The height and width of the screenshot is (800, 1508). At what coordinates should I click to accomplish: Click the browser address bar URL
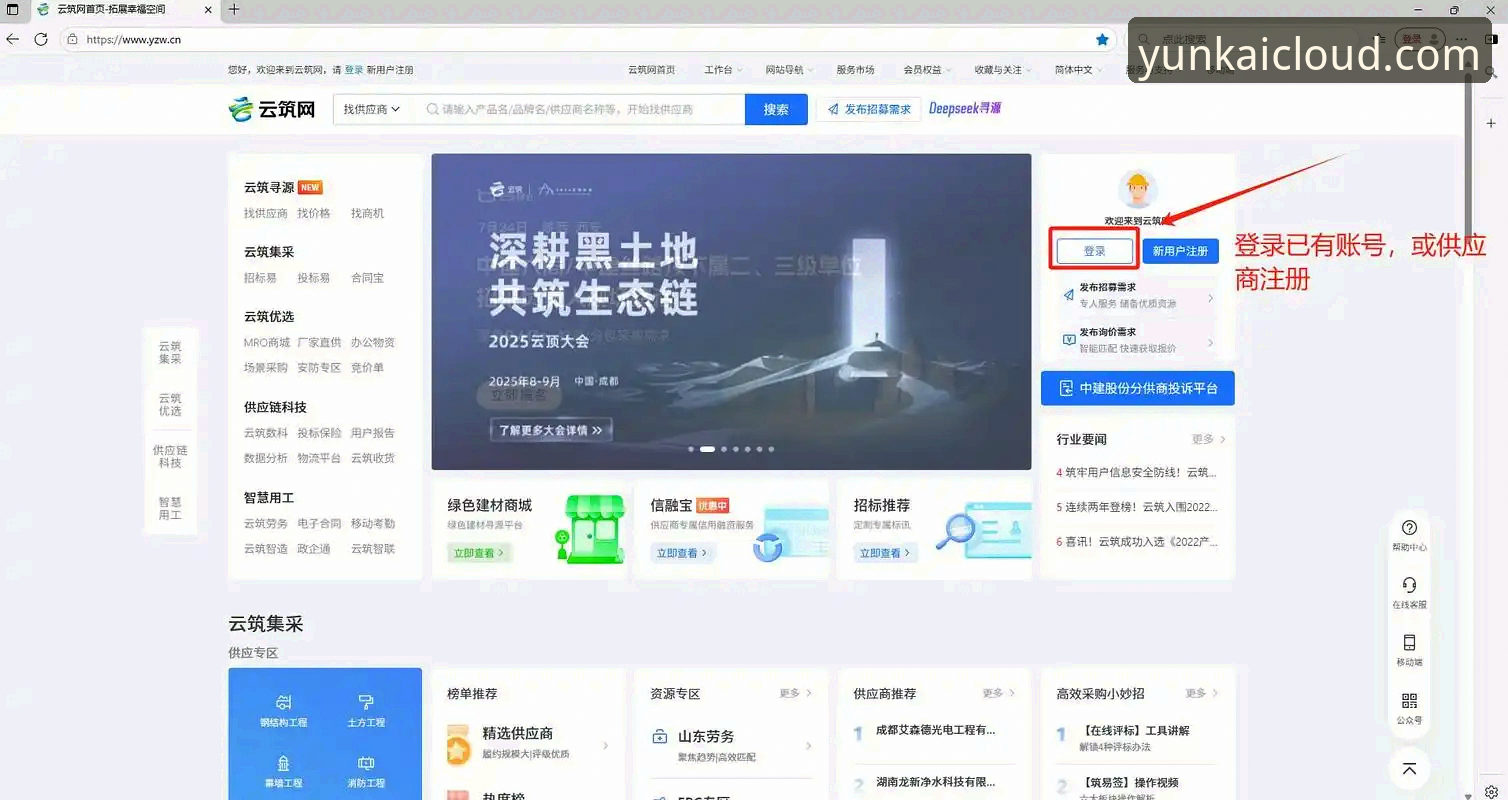tap(134, 40)
